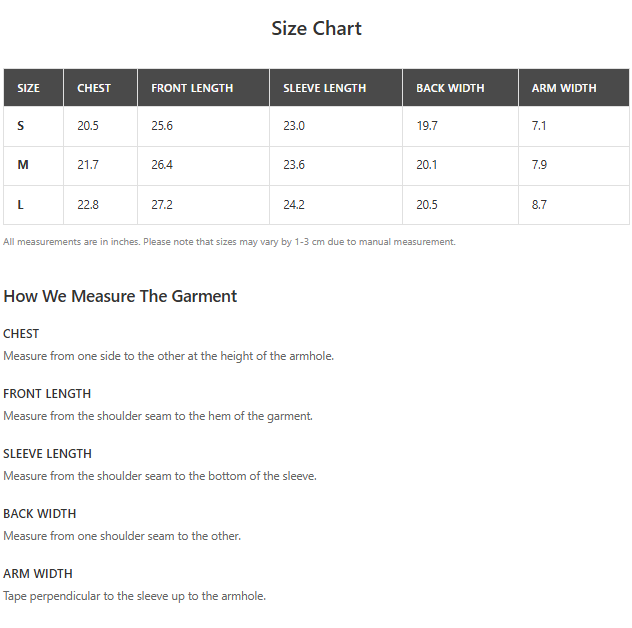Screen dimensions: 632x628
Task: Select the size M row label
Action: (23, 165)
